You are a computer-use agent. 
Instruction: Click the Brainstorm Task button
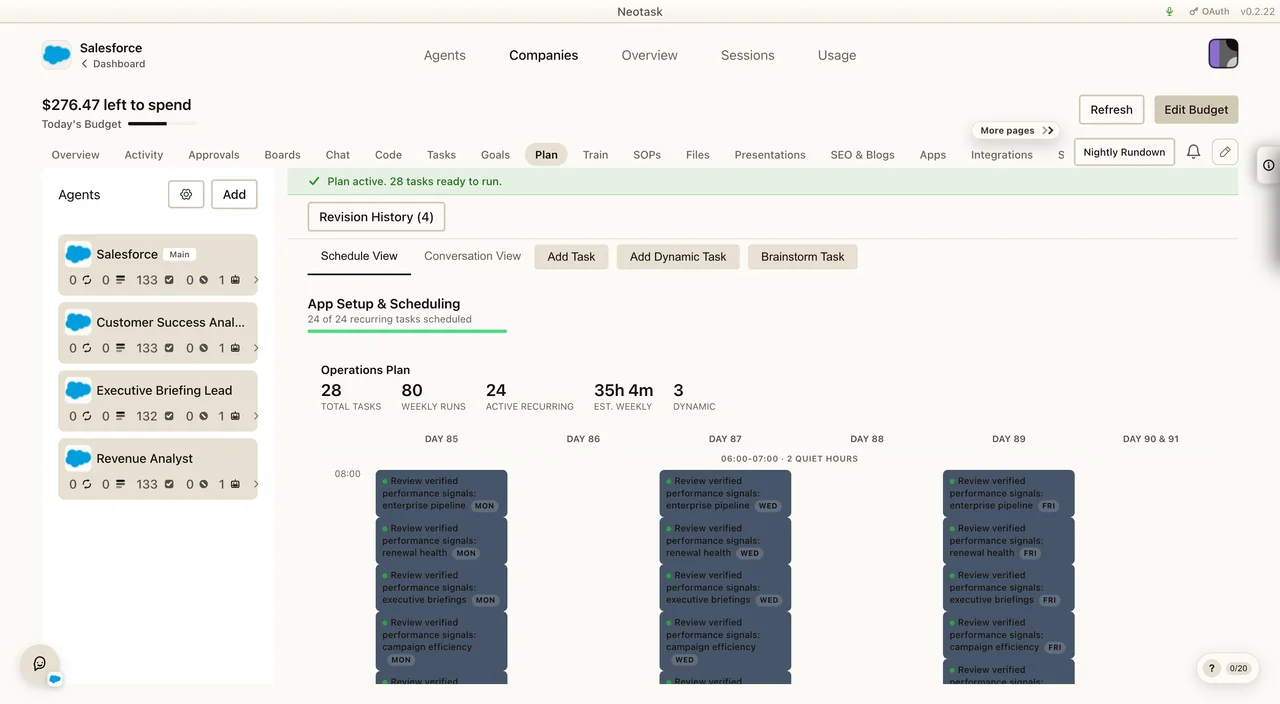click(x=802, y=257)
